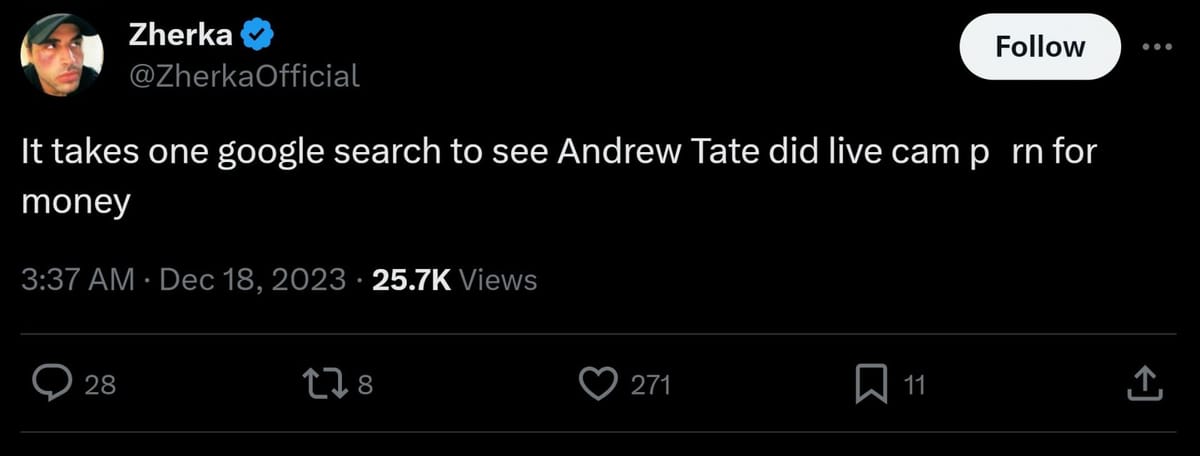Click the 11 bookmarks count
The height and width of the screenshot is (456, 1200).
click(x=914, y=385)
